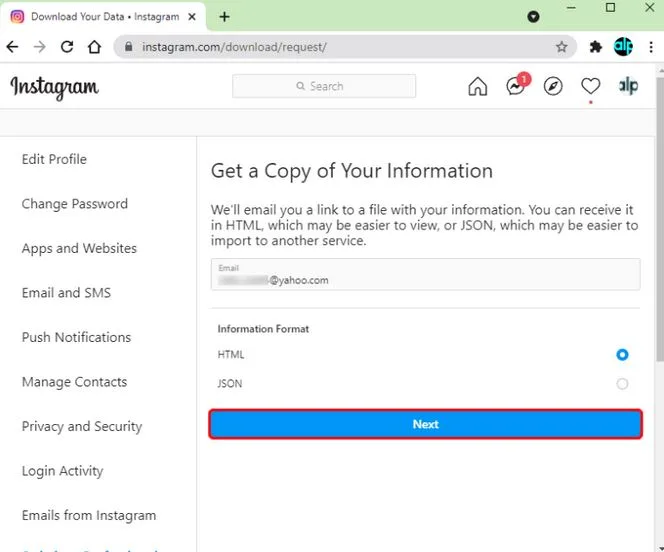This screenshot has height=552, width=664.
Task: Click the browser back arrow
Action: (x=13, y=47)
